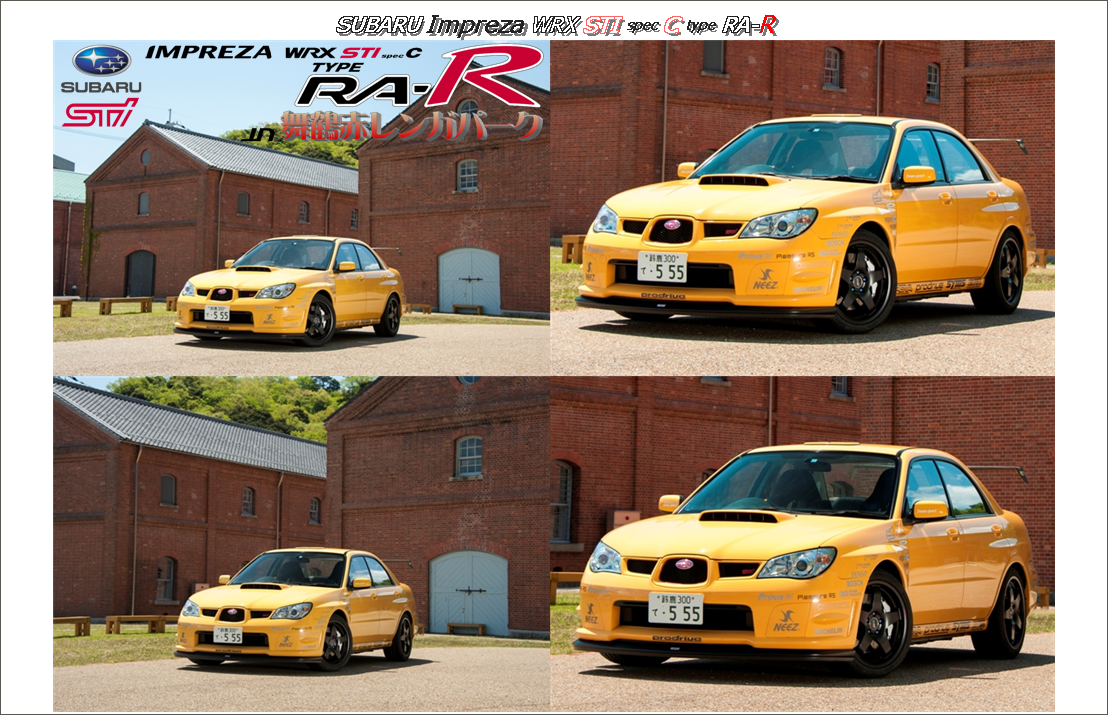Open the bottom-right close-up car photo
The width and height of the screenshot is (1108, 715).
pos(802,544)
